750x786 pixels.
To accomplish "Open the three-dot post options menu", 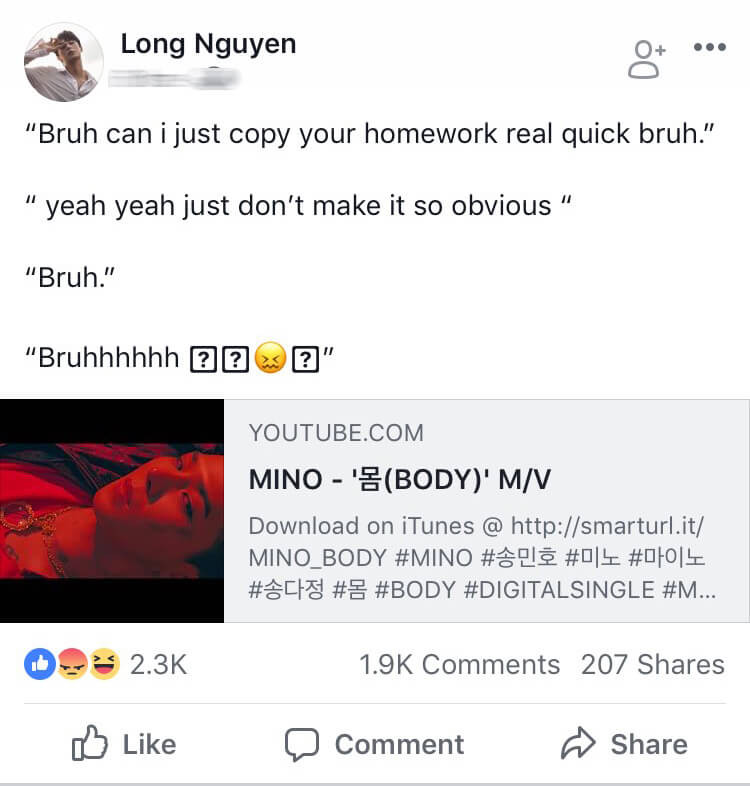I will [x=709, y=47].
